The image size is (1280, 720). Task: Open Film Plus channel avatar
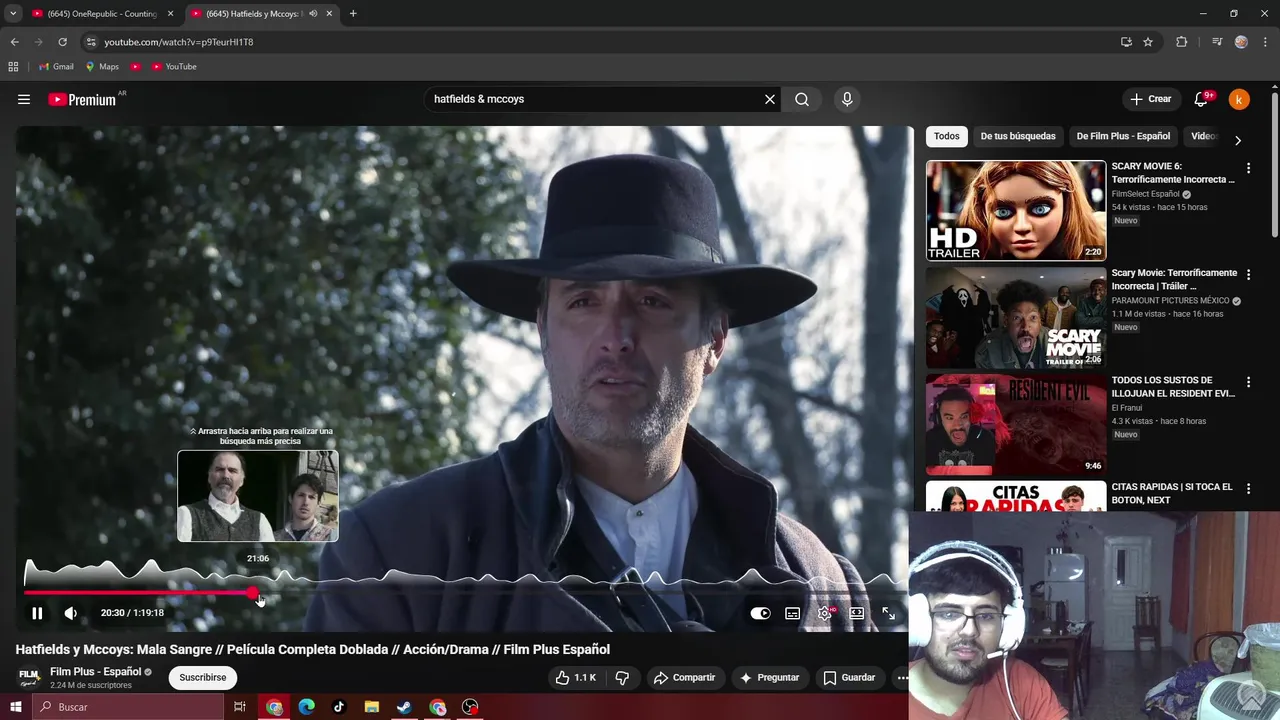tap(29, 677)
